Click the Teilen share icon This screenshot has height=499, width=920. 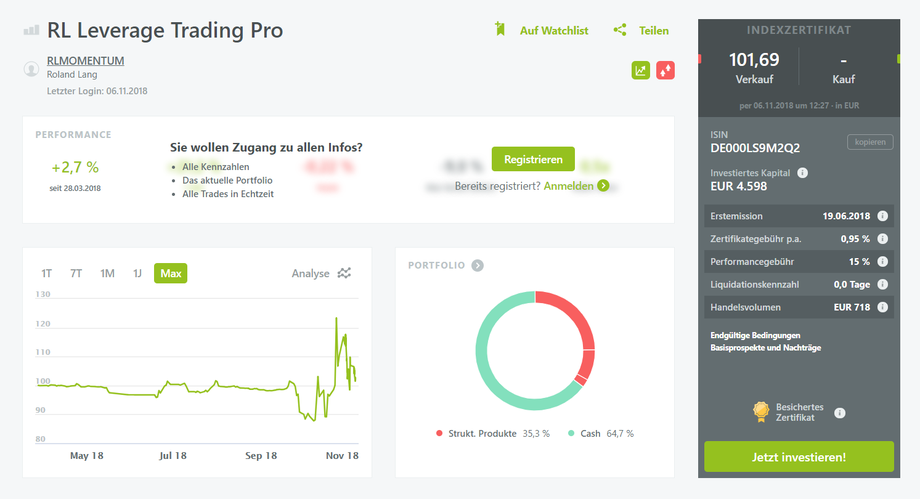[620, 30]
